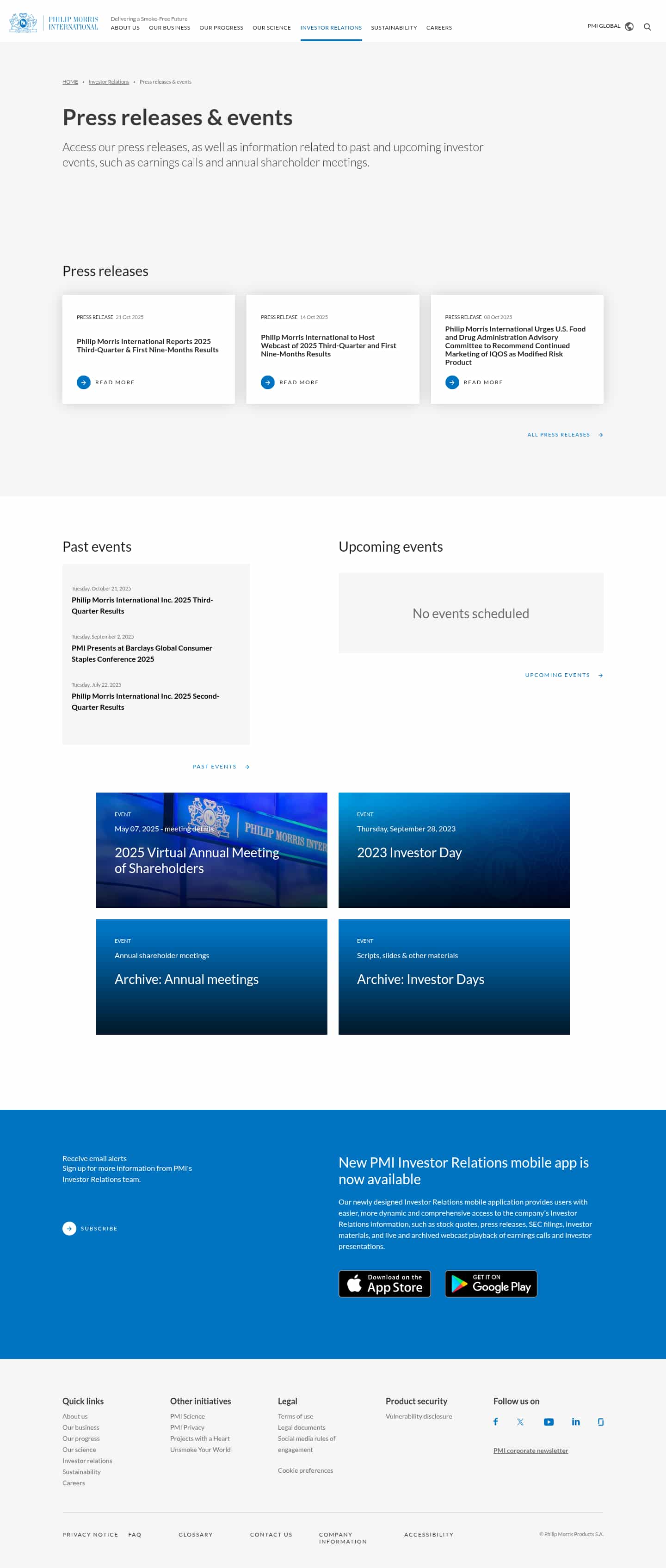Open the Our Business menu

coord(169,28)
